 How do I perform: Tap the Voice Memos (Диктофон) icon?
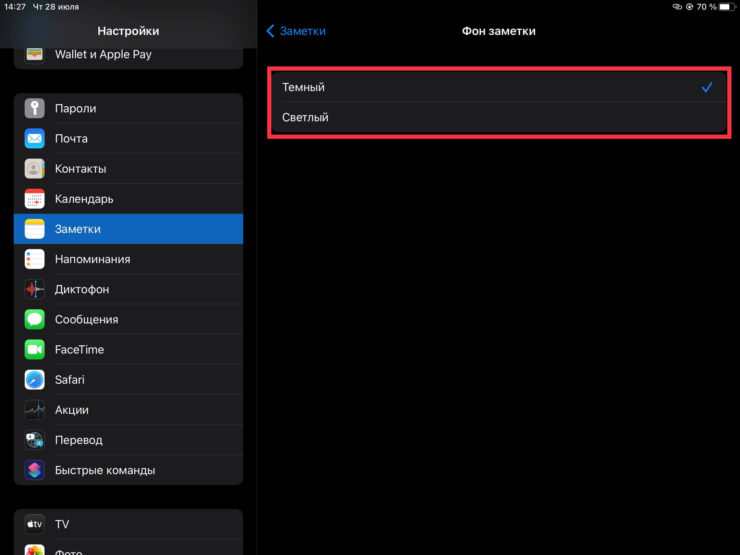tap(35, 289)
